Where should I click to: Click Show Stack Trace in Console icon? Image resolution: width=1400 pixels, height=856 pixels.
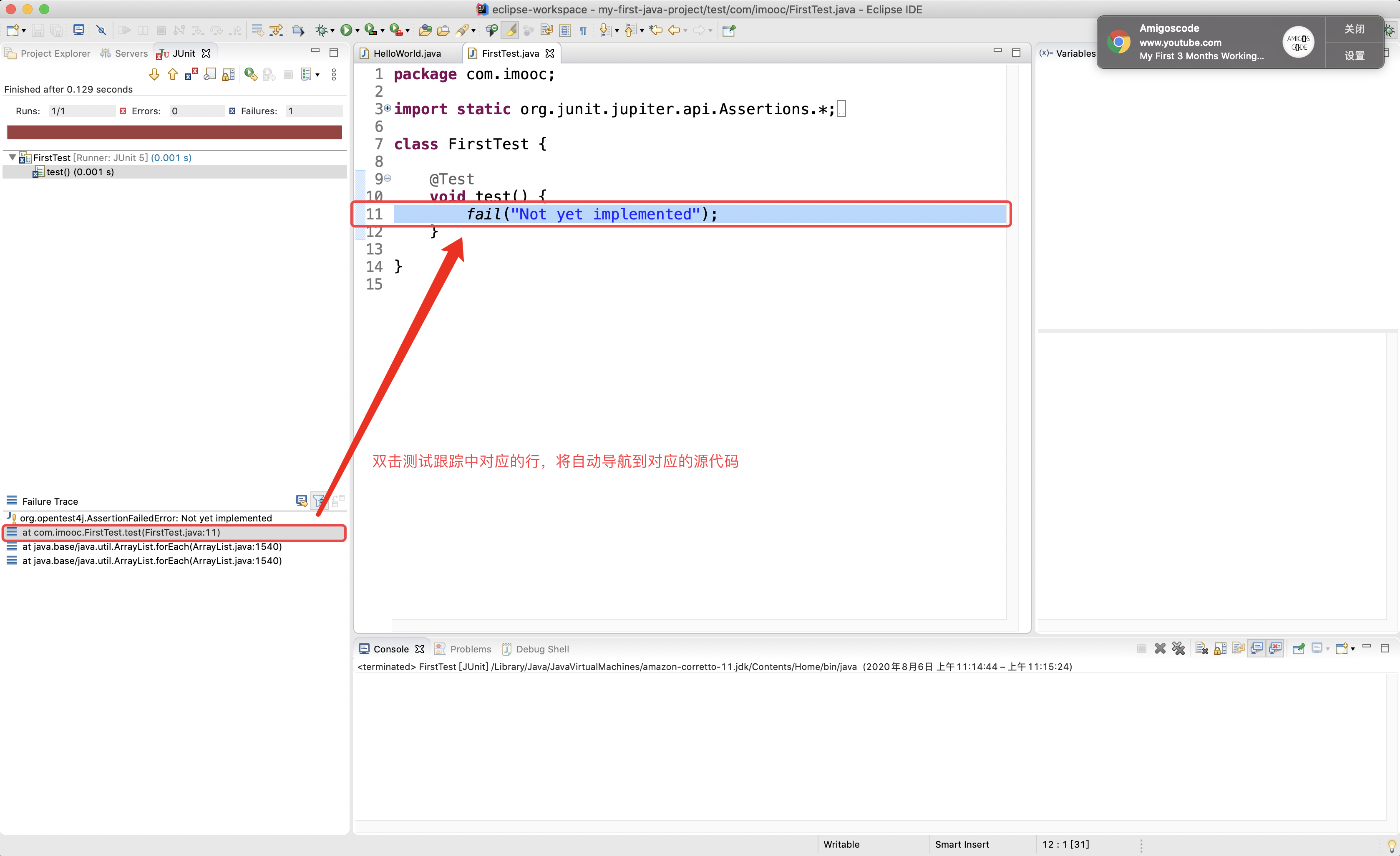coord(302,501)
